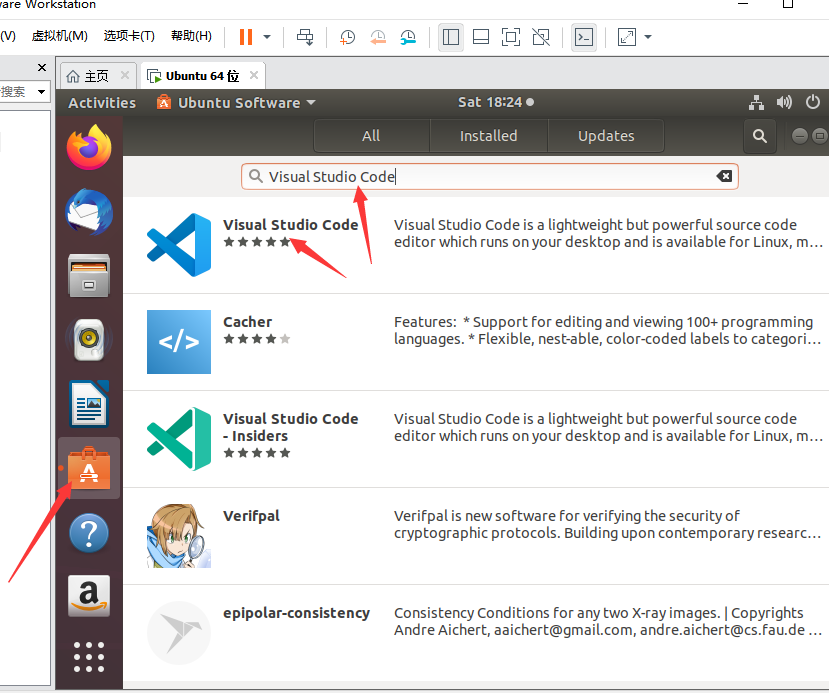
Task: Click the send Ctrl+Alt+Del icon
Action: pos(305,37)
